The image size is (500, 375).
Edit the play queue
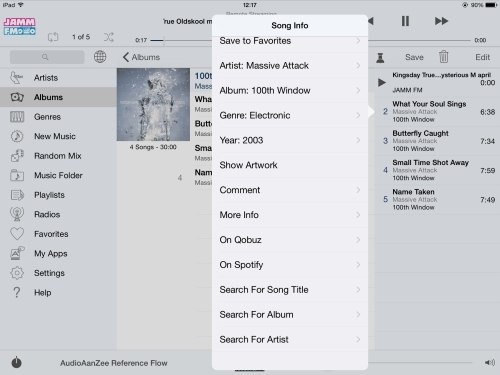click(x=483, y=57)
